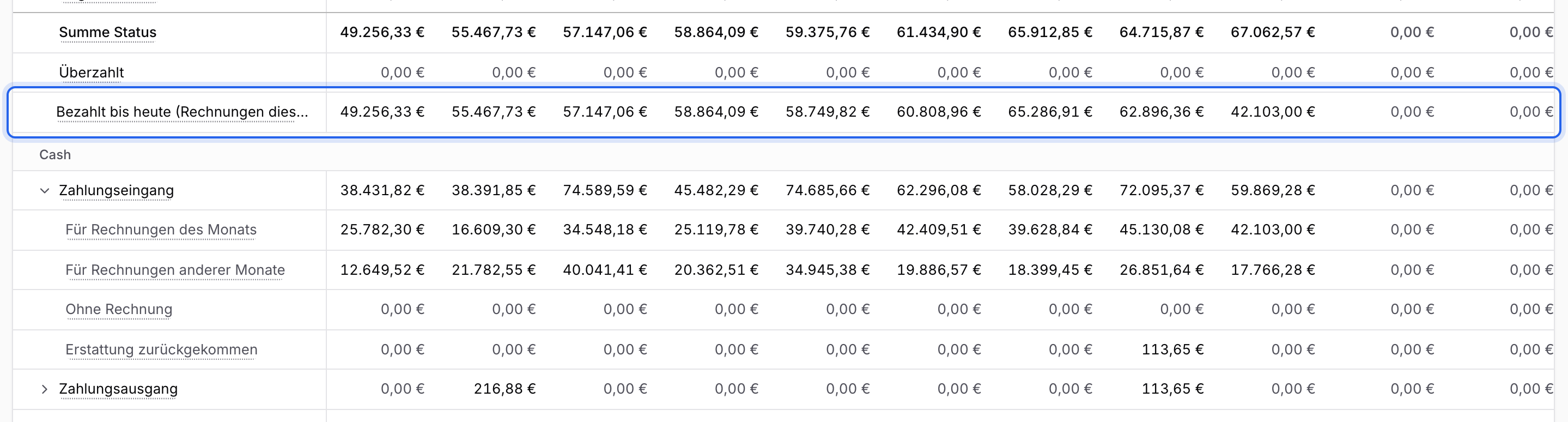The height and width of the screenshot is (422, 1568).
Task: Click cell 26.851,64 € in anderer Monate row
Action: 1162,270
